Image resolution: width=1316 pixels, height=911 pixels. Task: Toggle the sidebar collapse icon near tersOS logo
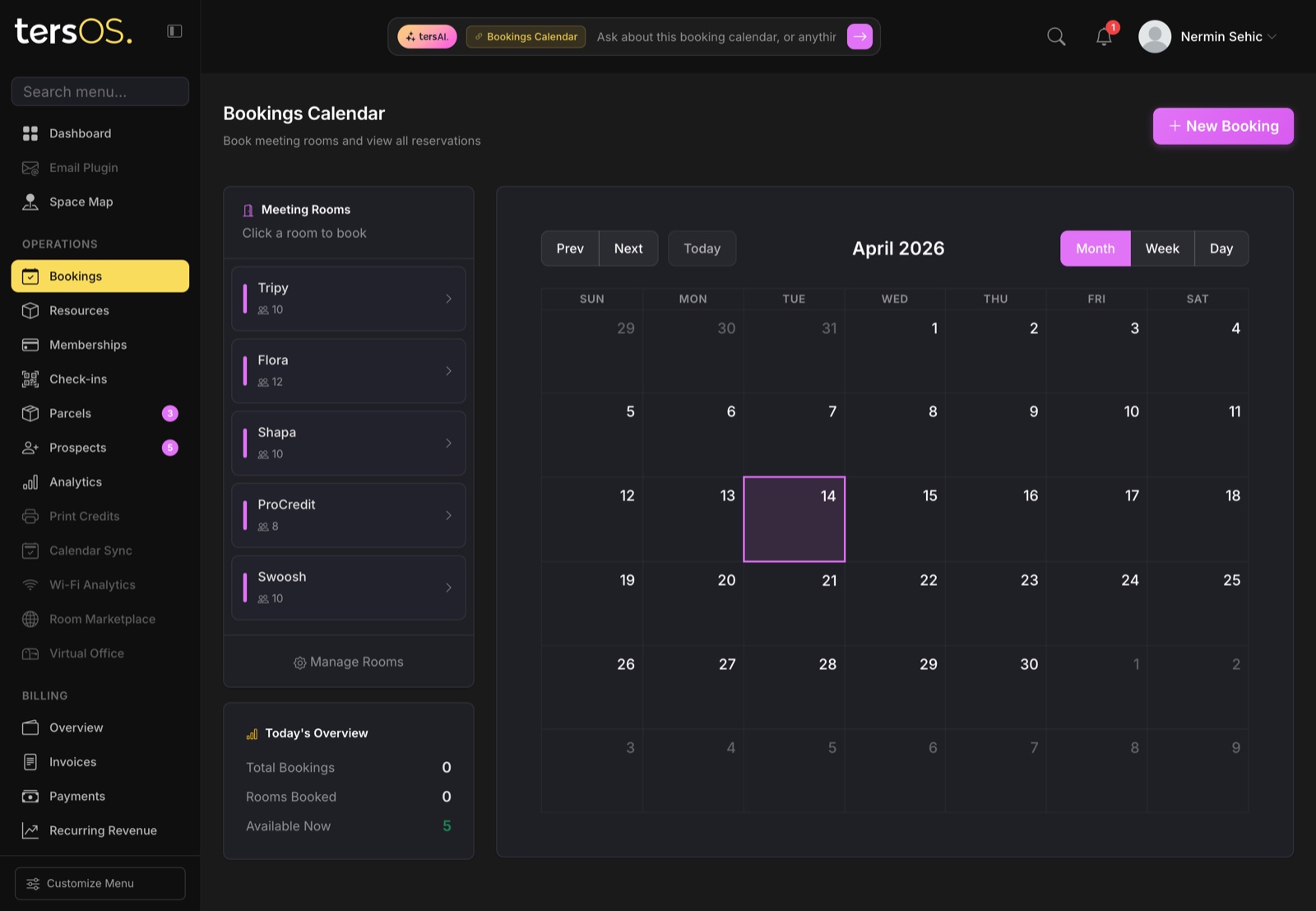(x=174, y=30)
